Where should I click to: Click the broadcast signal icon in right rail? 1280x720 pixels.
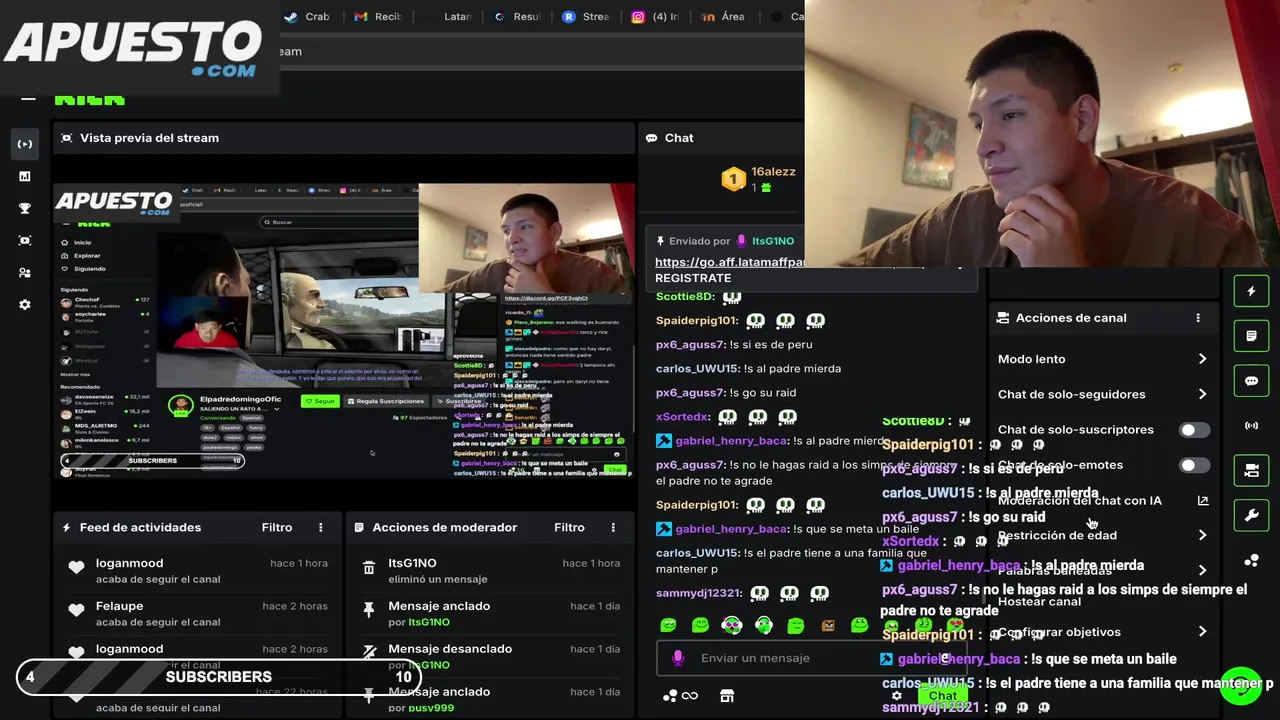coord(1251,426)
